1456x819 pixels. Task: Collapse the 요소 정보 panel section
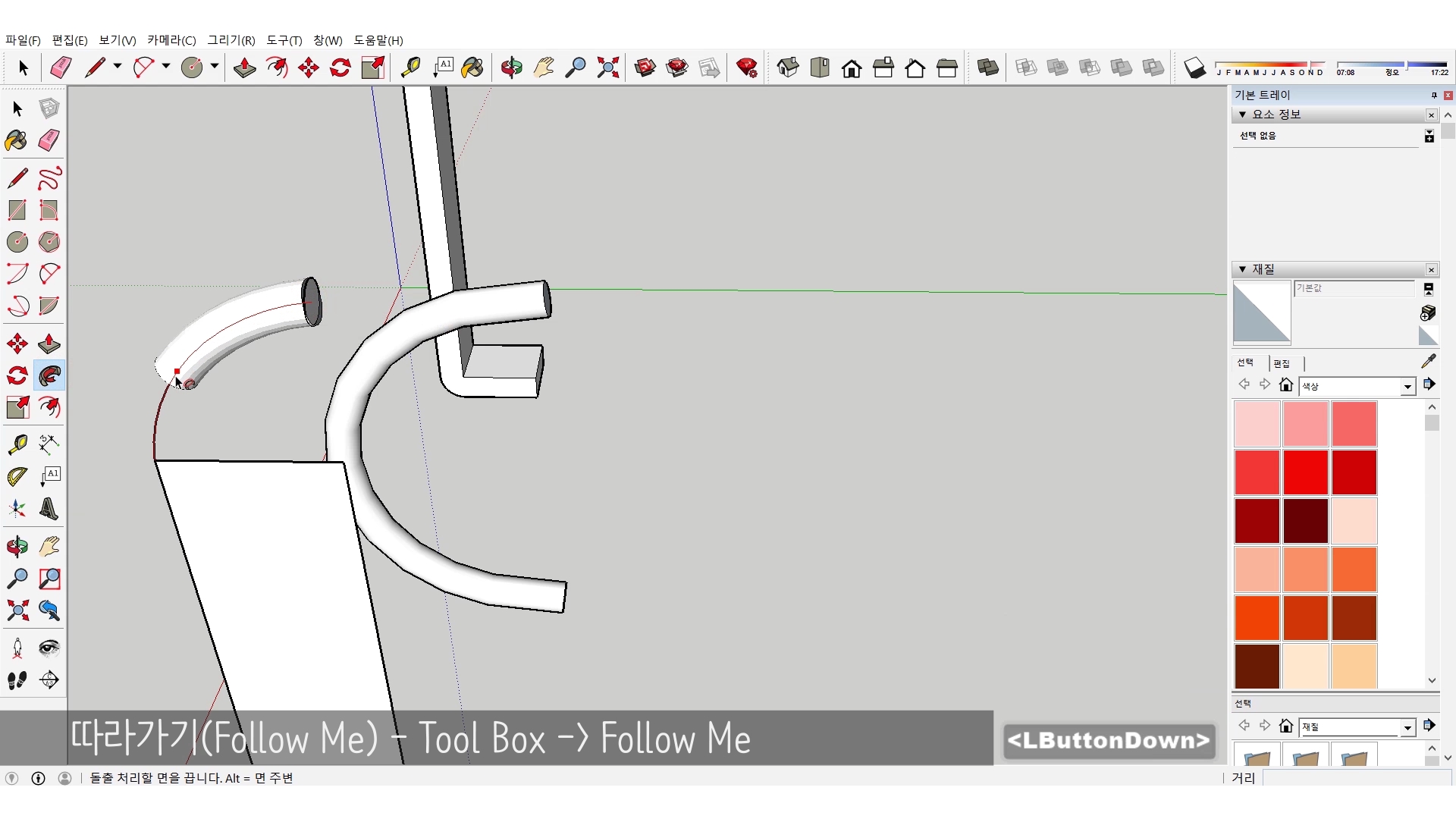pyautogui.click(x=1242, y=115)
